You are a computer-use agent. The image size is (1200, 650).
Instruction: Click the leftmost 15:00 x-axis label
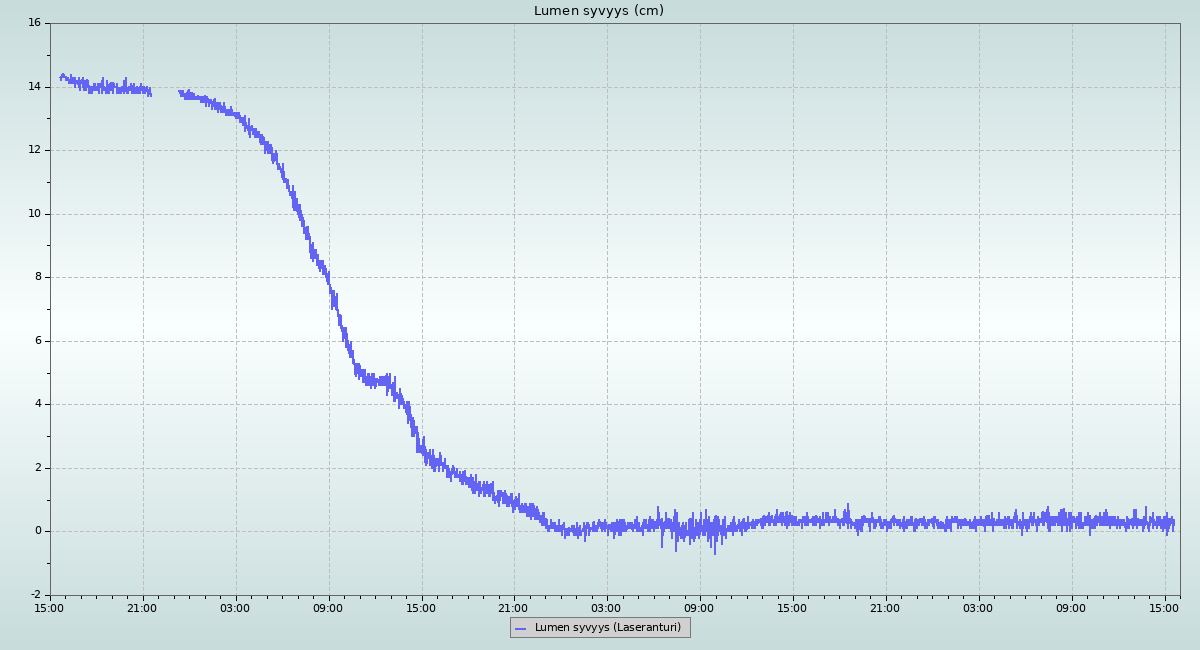(50, 608)
